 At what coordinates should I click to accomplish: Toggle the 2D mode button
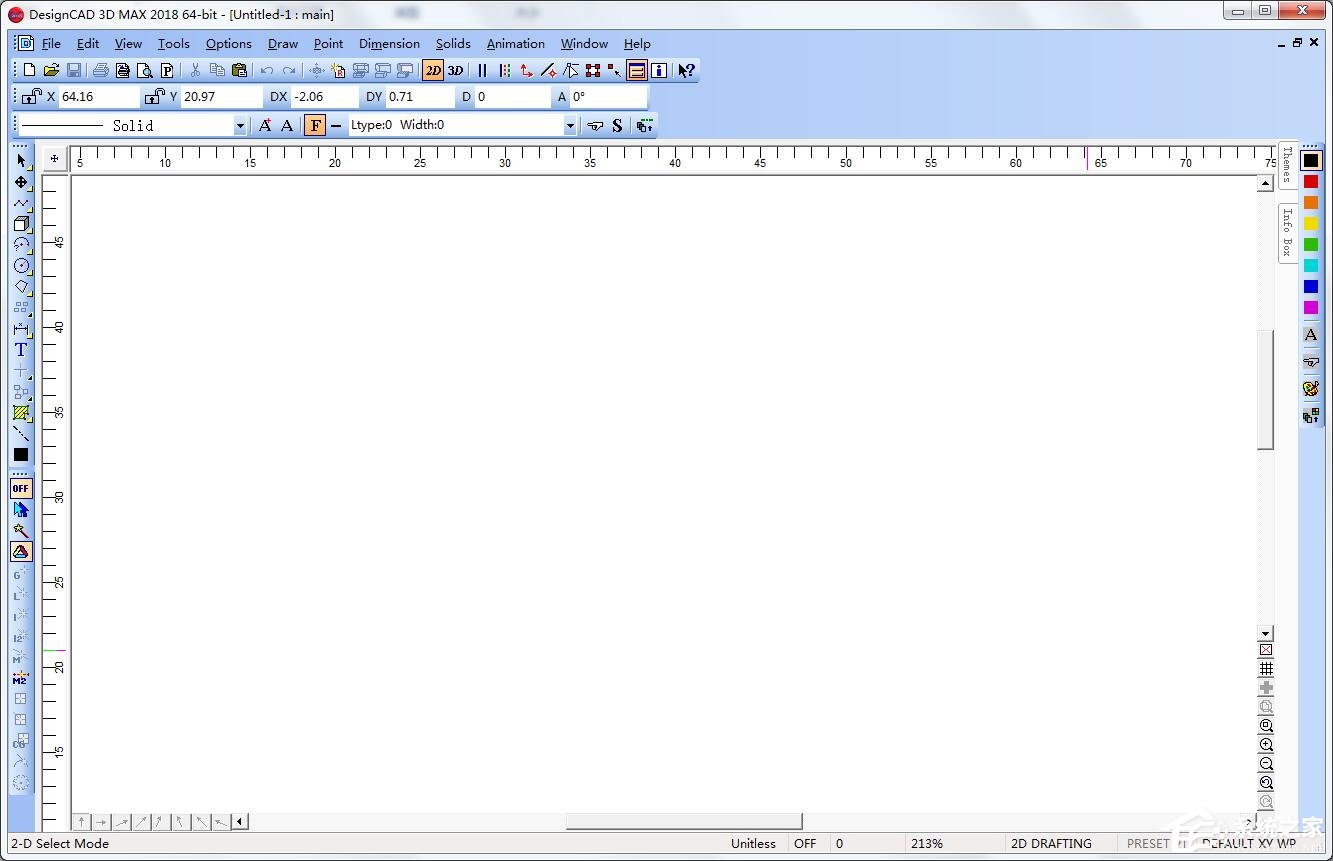click(432, 70)
